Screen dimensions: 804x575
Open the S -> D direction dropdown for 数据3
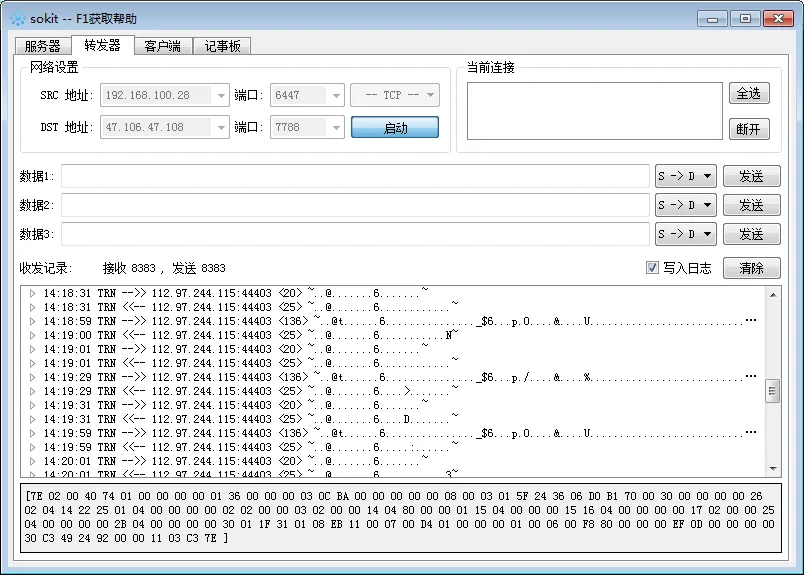[x=686, y=234]
